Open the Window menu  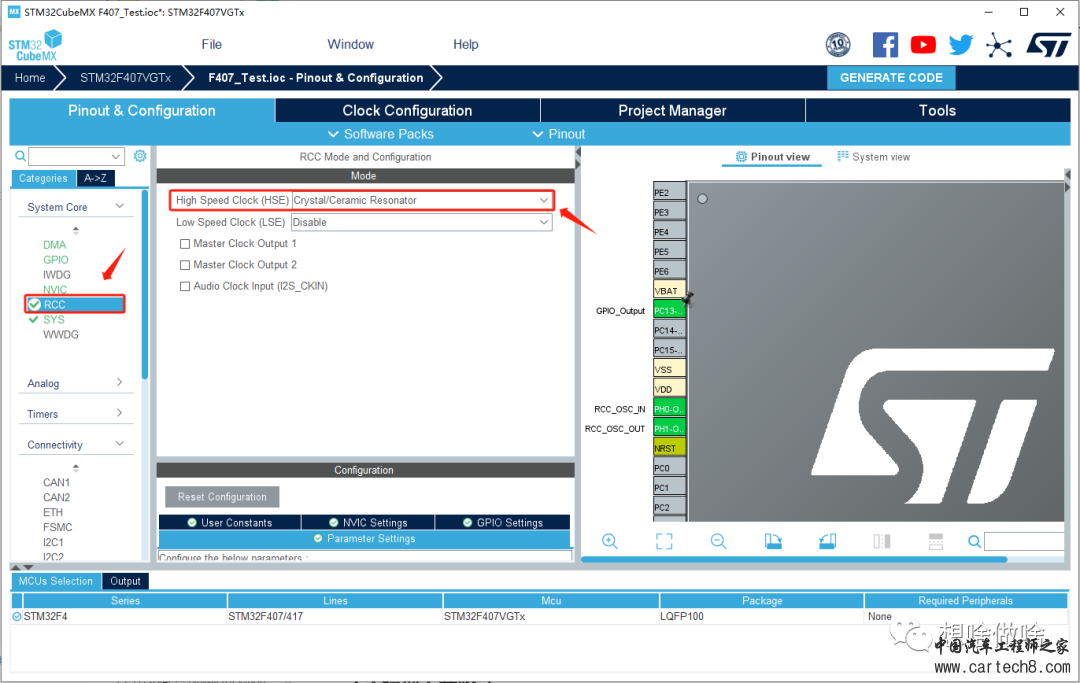351,44
